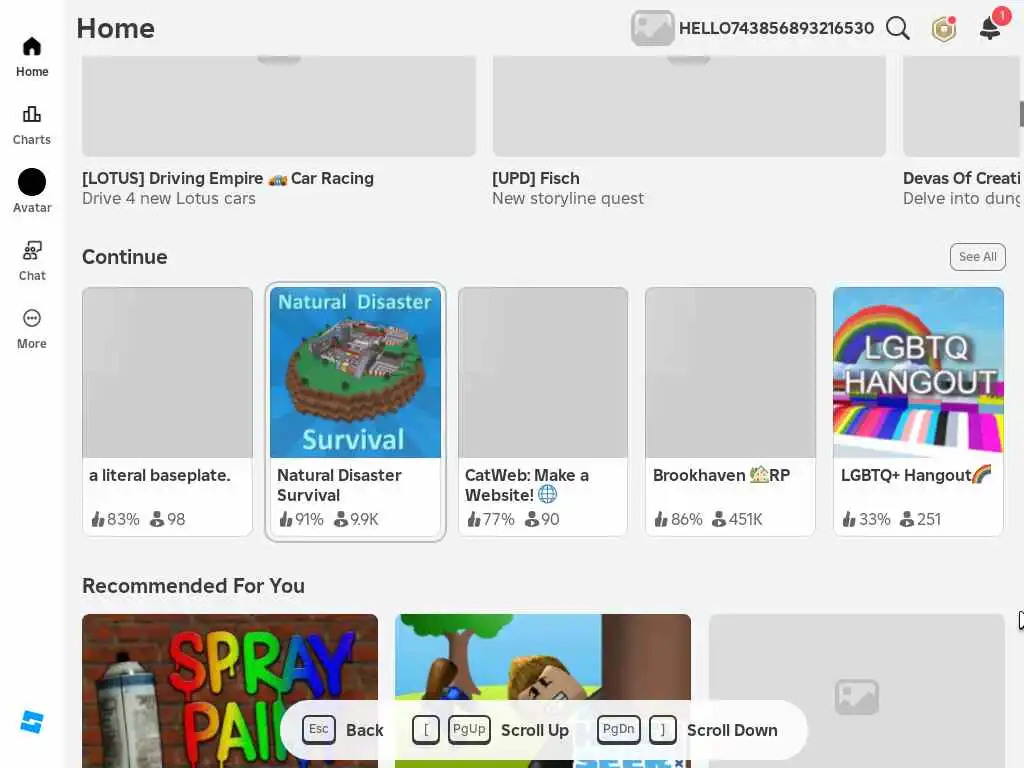The height and width of the screenshot is (768, 1024).
Task: Click New storyline quest subtitle
Action: (568, 199)
